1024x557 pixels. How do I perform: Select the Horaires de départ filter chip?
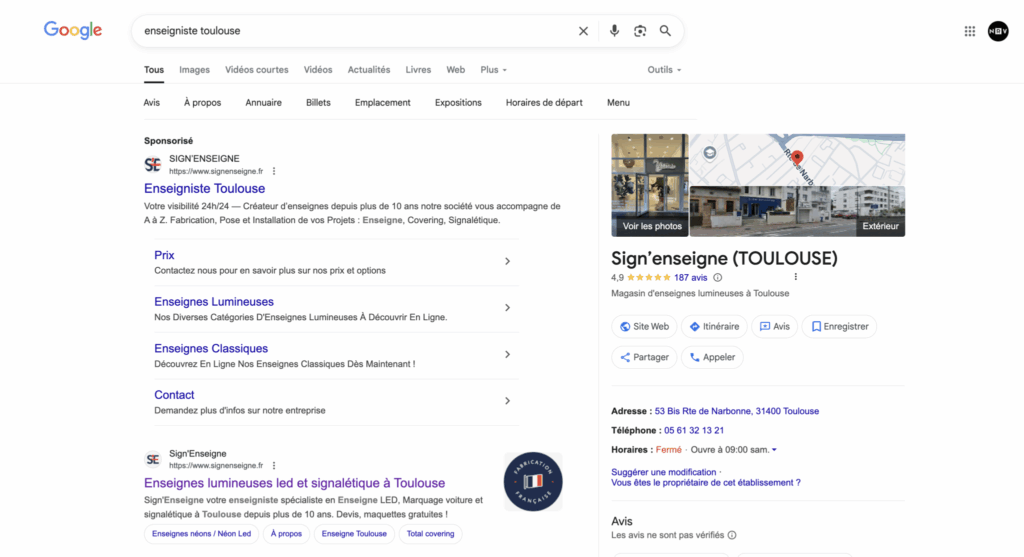point(544,103)
